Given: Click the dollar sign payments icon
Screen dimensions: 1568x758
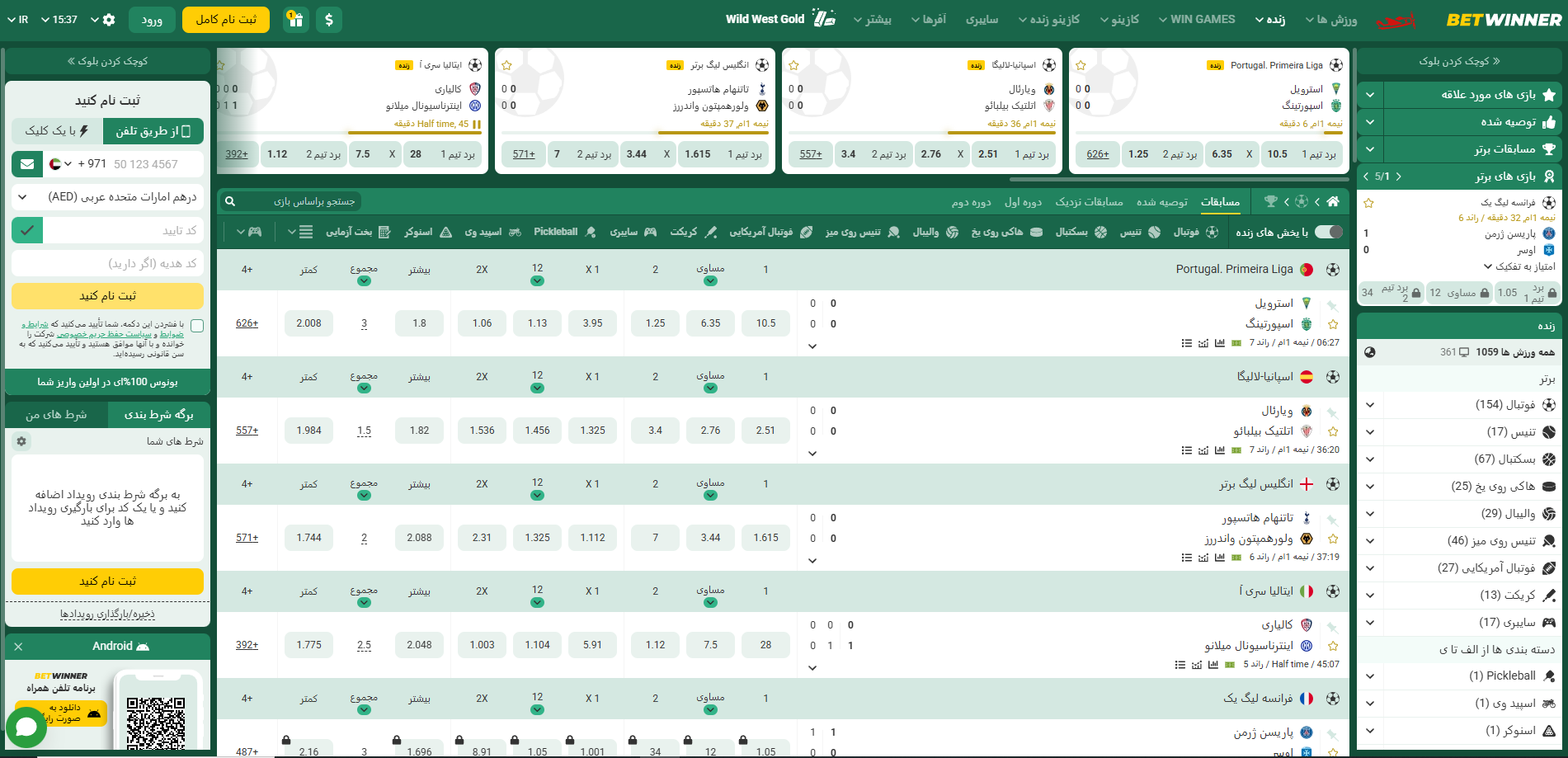Looking at the screenshot, I should [x=329, y=19].
